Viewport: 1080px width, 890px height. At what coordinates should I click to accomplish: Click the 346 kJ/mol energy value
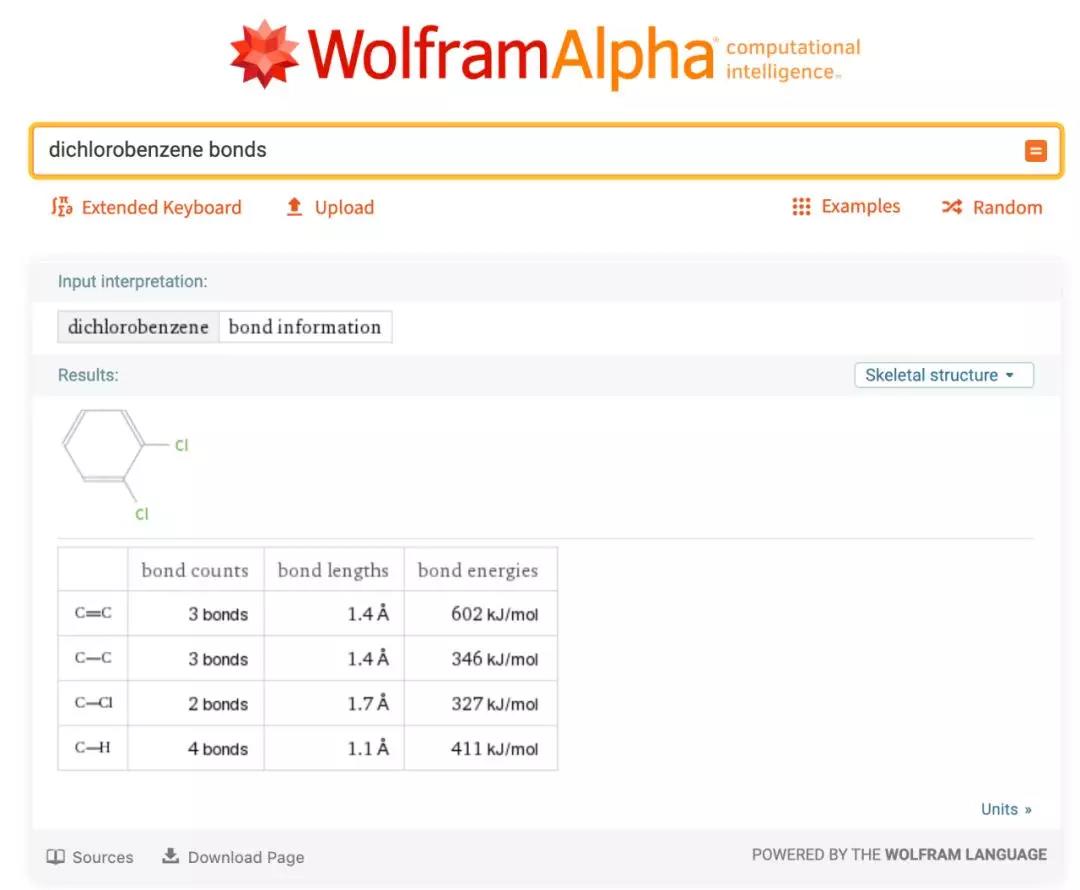pyautogui.click(x=495, y=659)
